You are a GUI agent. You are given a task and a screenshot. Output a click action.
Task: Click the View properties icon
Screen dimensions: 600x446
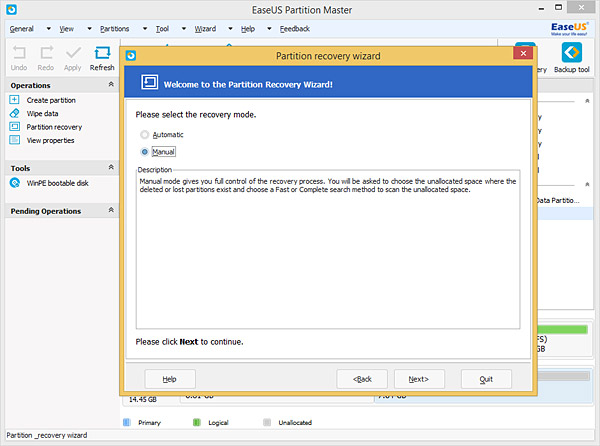pyautogui.click(x=14, y=140)
